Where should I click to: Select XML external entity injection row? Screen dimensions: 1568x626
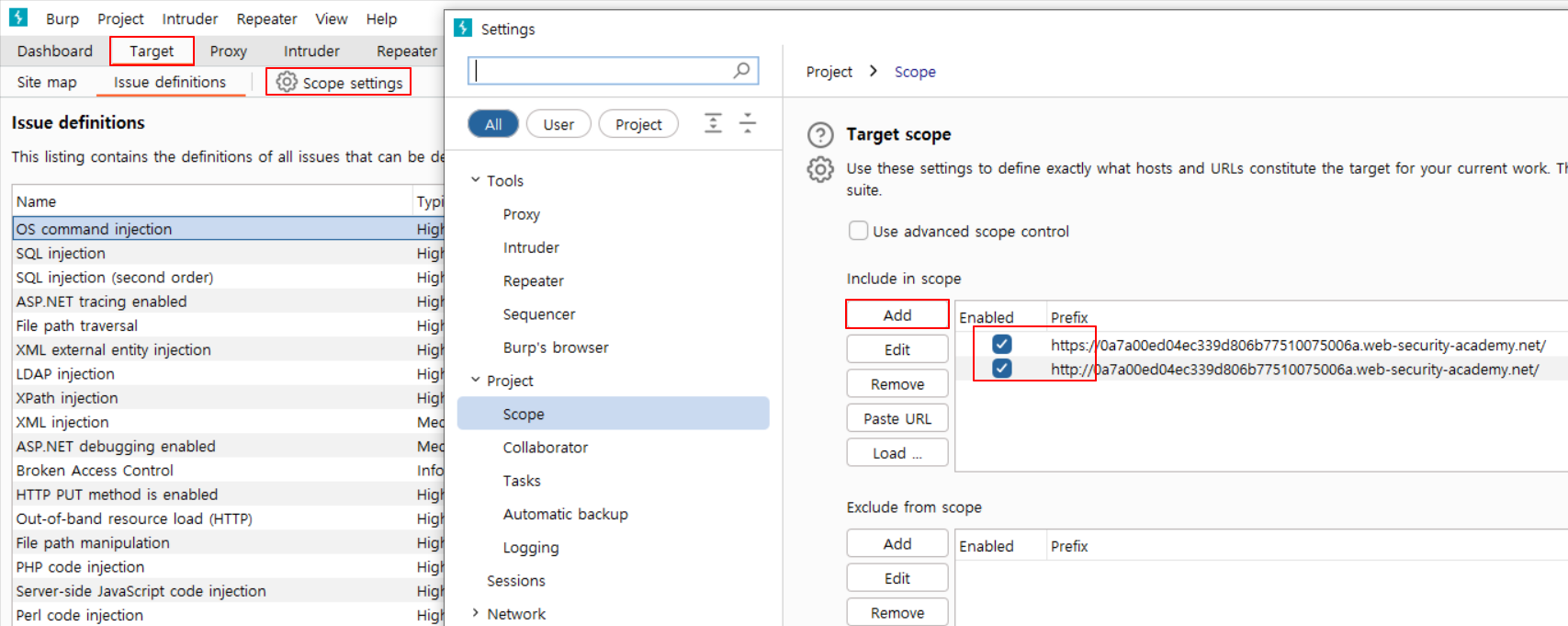(x=228, y=349)
